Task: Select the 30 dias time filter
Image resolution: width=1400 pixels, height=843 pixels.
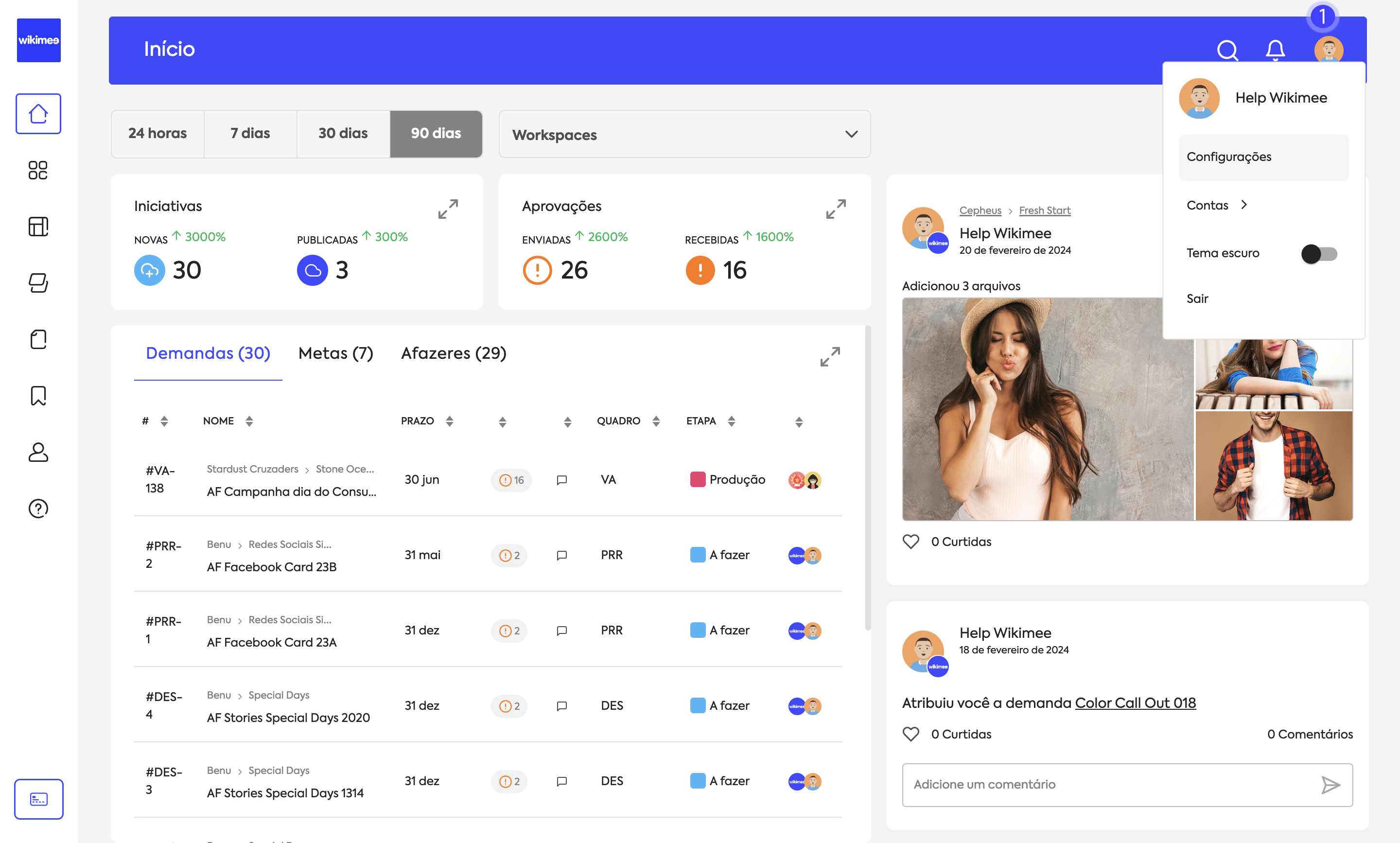Action: click(x=343, y=134)
